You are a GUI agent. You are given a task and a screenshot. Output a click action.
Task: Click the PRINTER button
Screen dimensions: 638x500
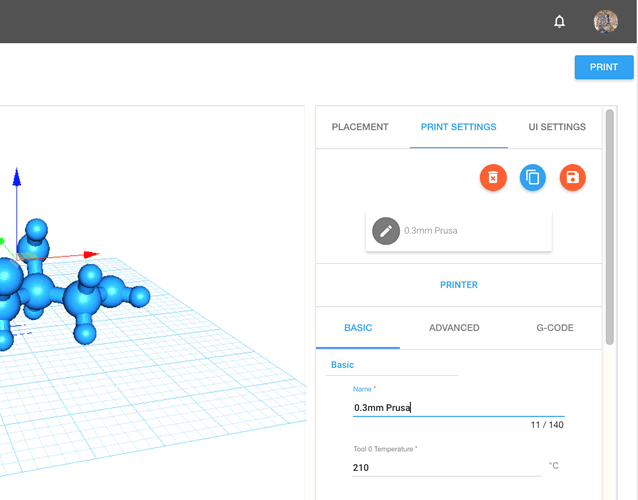pyautogui.click(x=459, y=285)
